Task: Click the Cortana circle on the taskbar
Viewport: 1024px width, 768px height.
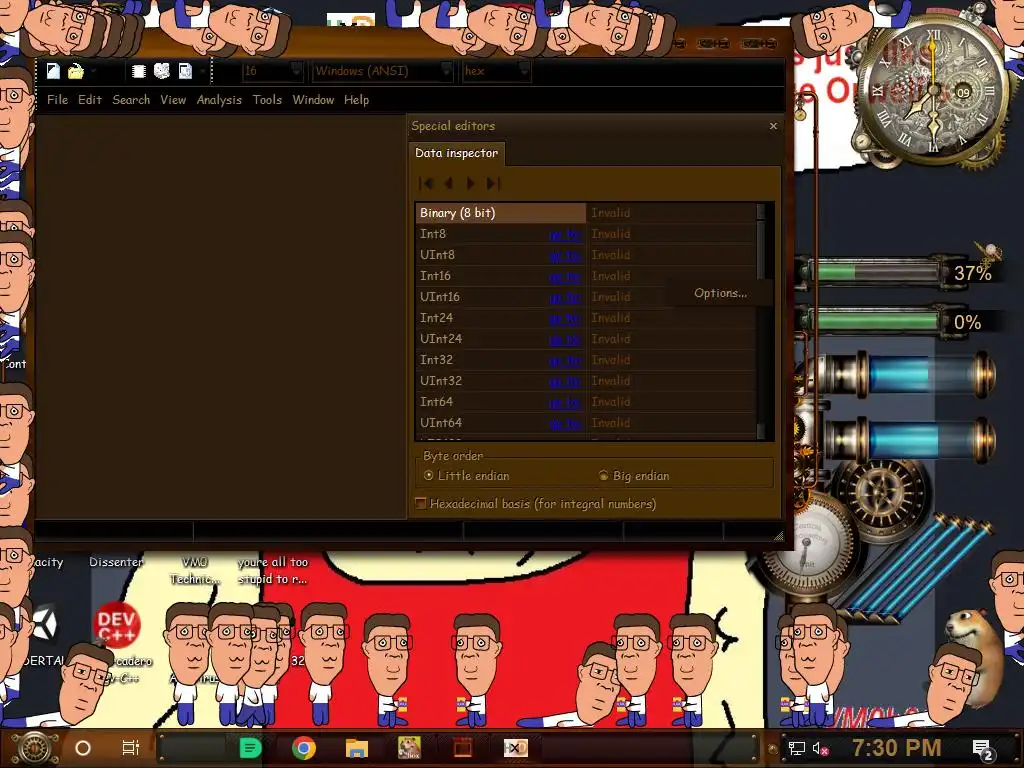Action: point(83,748)
